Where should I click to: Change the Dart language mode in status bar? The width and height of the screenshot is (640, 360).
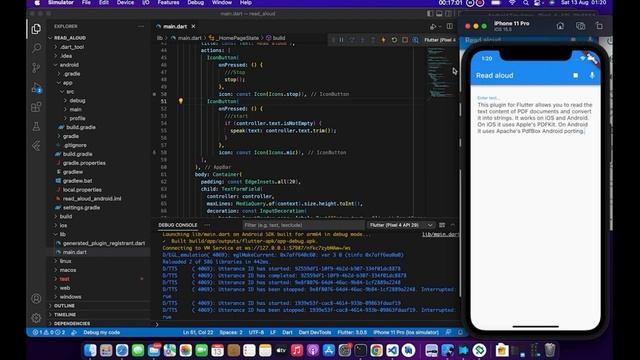tap(287, 332)
